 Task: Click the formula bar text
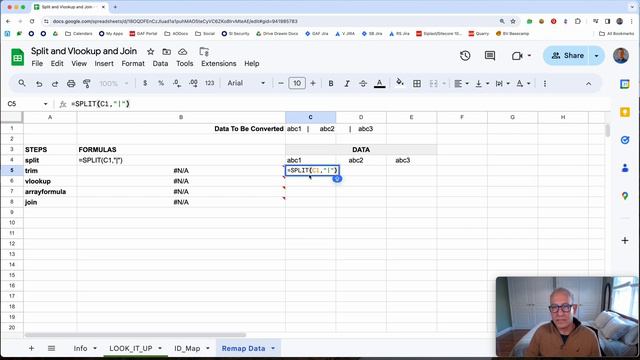(100, 104)
